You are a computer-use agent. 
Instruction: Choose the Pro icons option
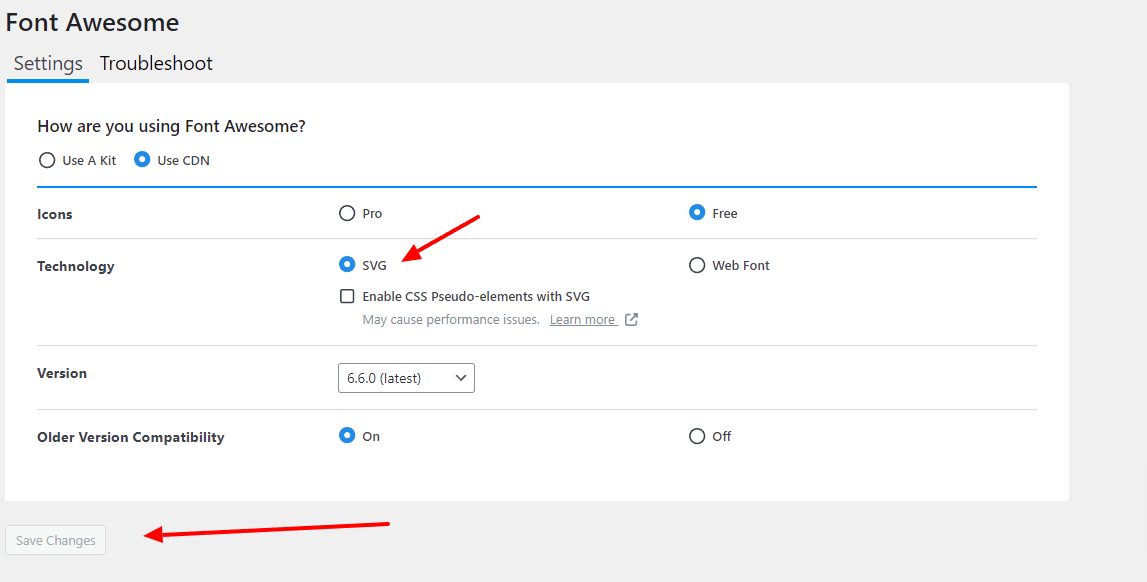[347, 213]
